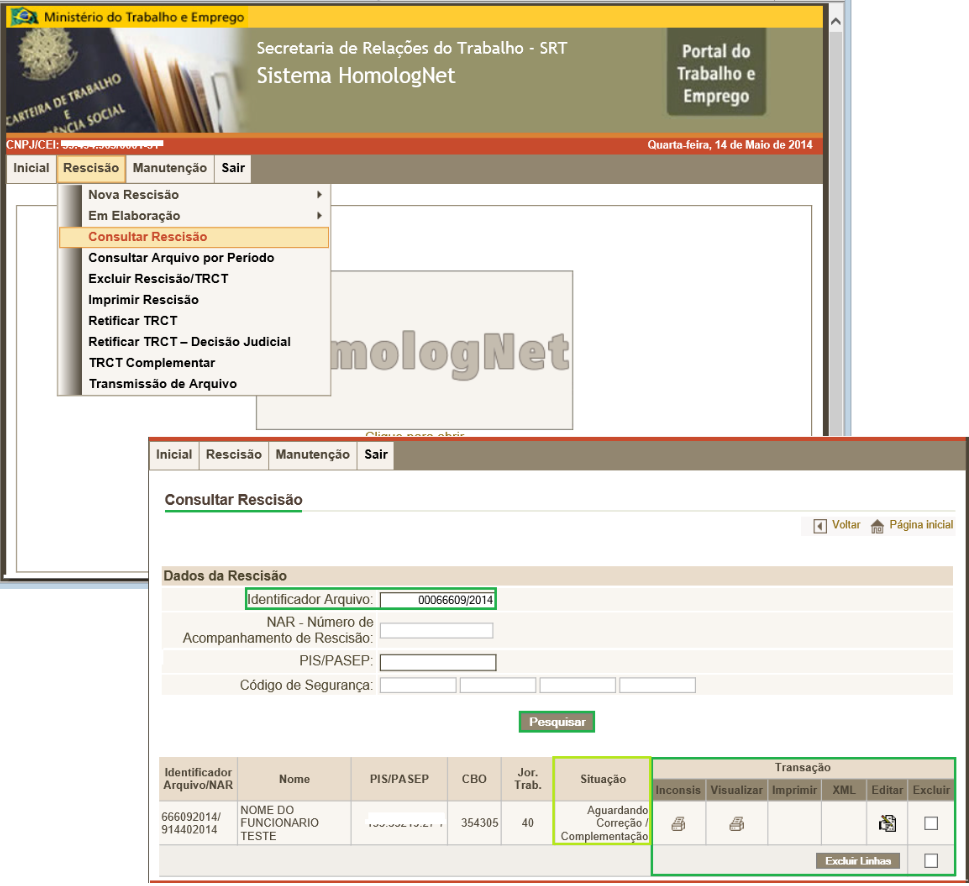Click the Identificador Arquivo/NAR column header

point(198,779)
